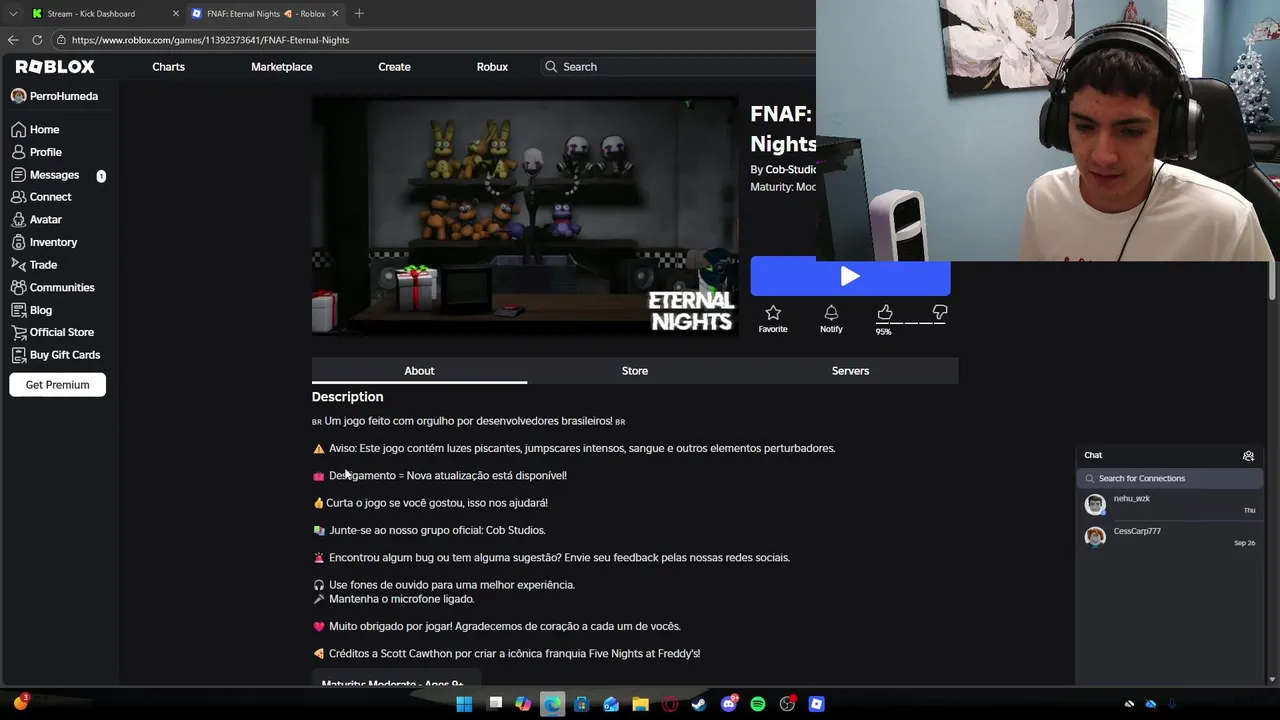Viewport: 1280px width, 720px height.
Task: Close the Stream - Kick Dashboard tab
Action: coord(176,13)
